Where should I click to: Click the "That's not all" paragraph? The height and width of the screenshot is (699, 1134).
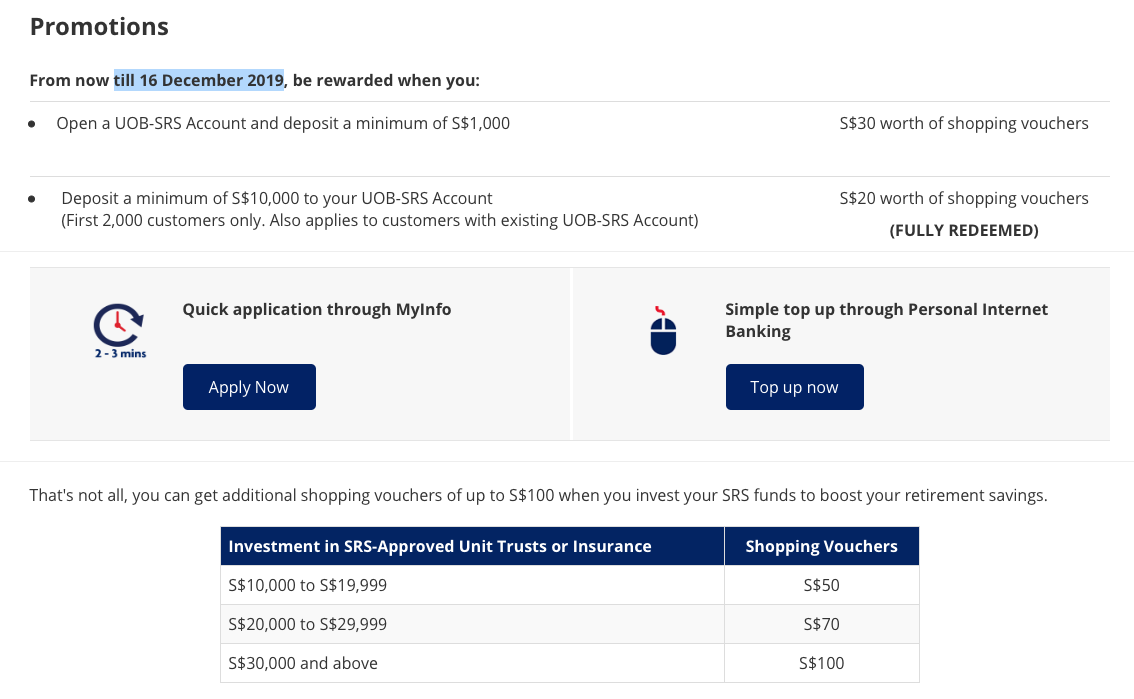(539, 495)
